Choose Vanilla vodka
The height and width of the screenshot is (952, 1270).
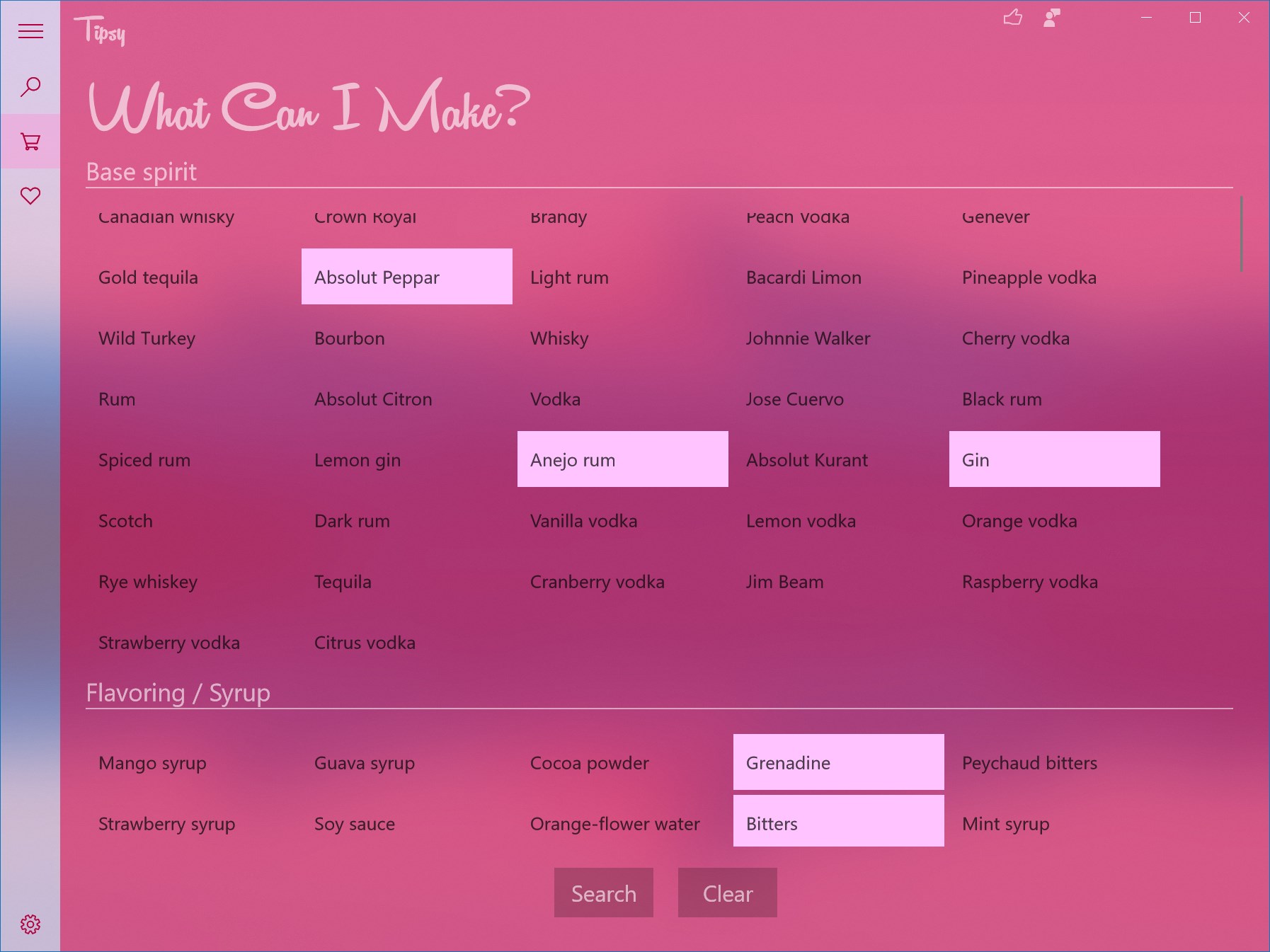(623, 520)
